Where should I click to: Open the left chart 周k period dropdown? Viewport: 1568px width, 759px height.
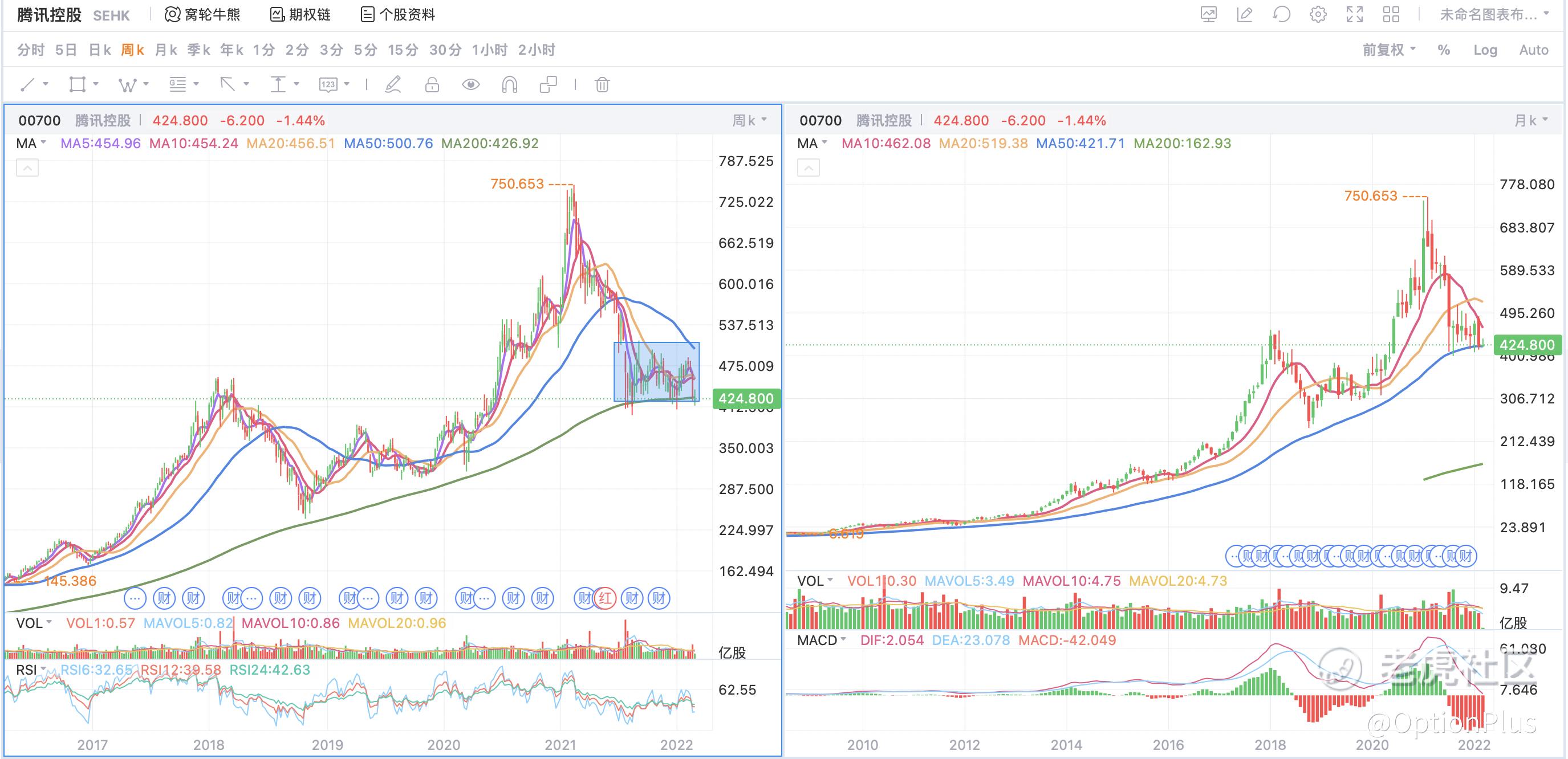[x=749, y=120]
